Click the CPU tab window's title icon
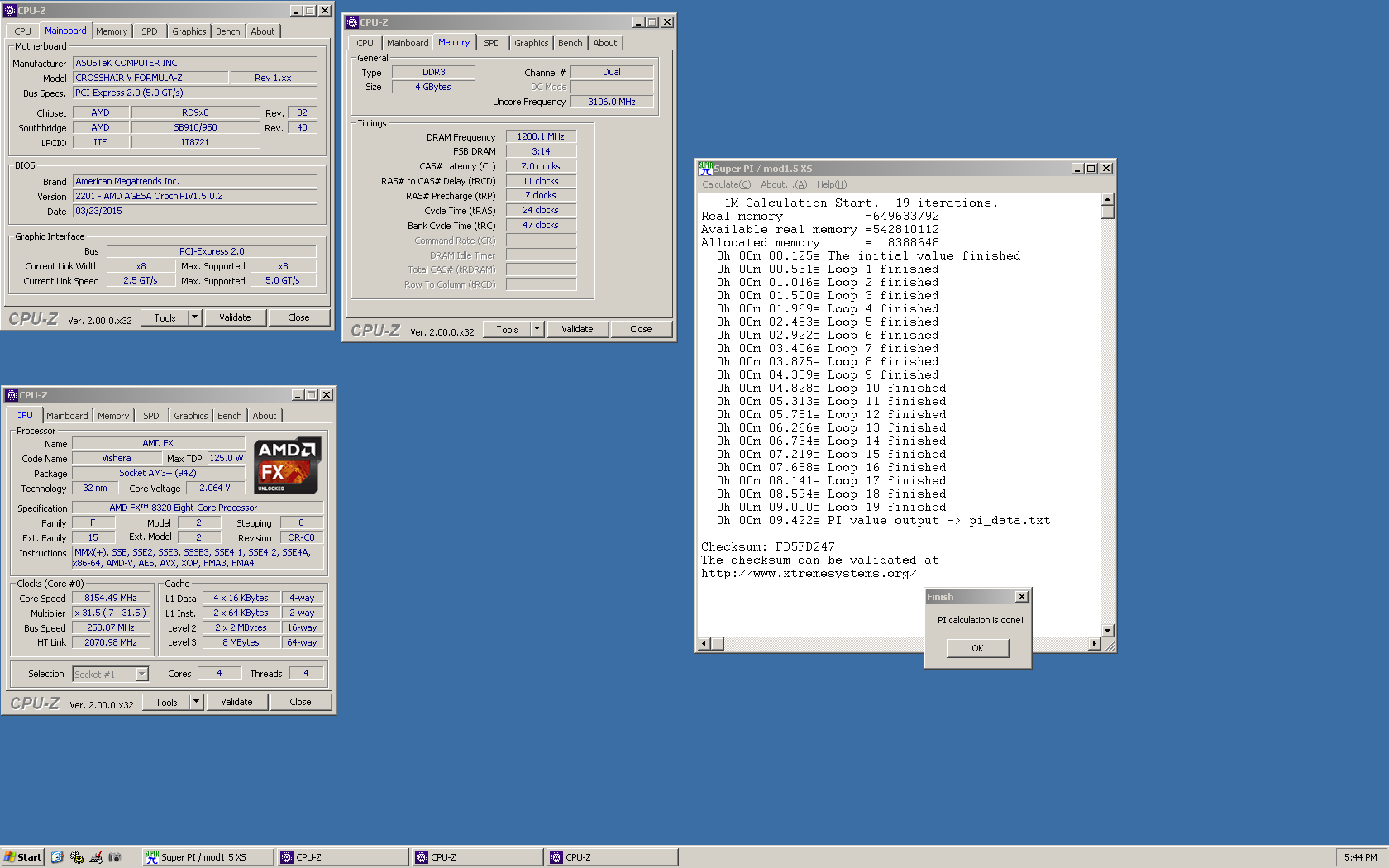The width and height of the screenshot is (1389, 868). 12,395
